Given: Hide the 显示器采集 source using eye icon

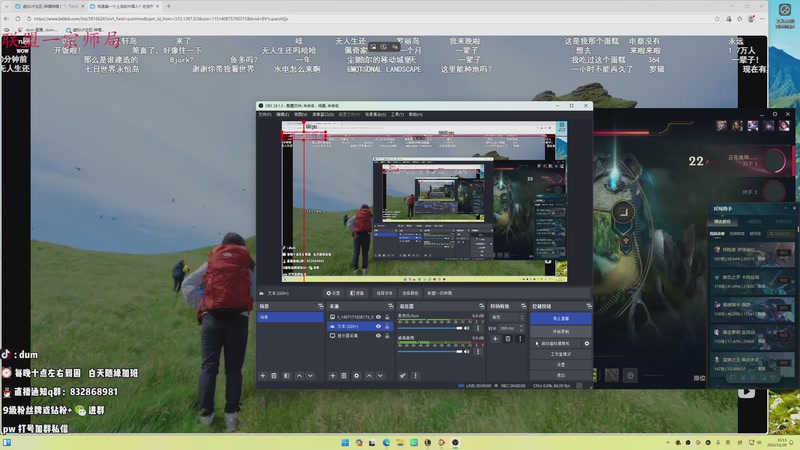Looking at the screenshot, I should click(x=378, y=335).
